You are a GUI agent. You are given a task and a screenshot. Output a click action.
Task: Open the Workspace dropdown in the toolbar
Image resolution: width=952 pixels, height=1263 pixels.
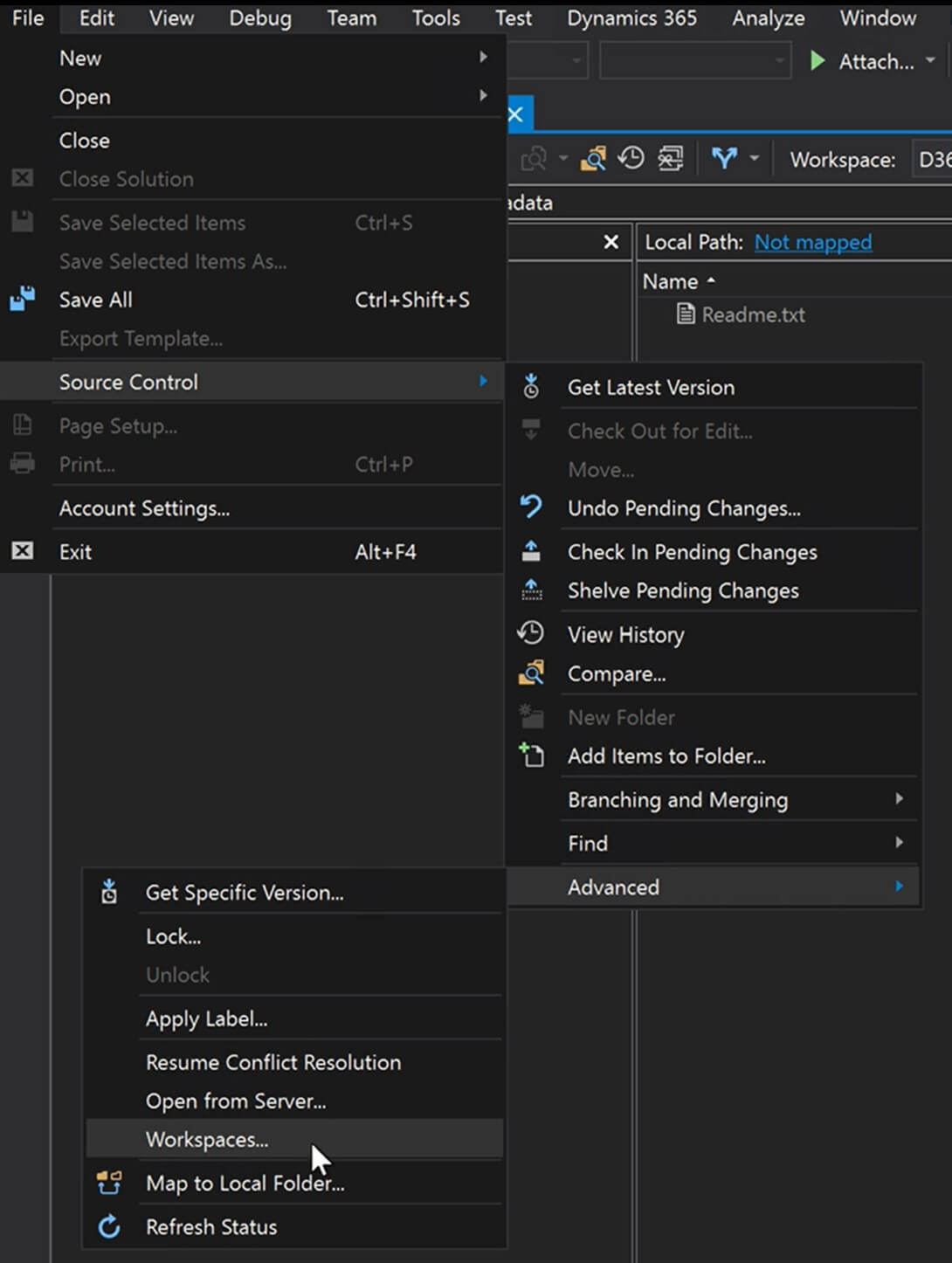pos(932,160)
